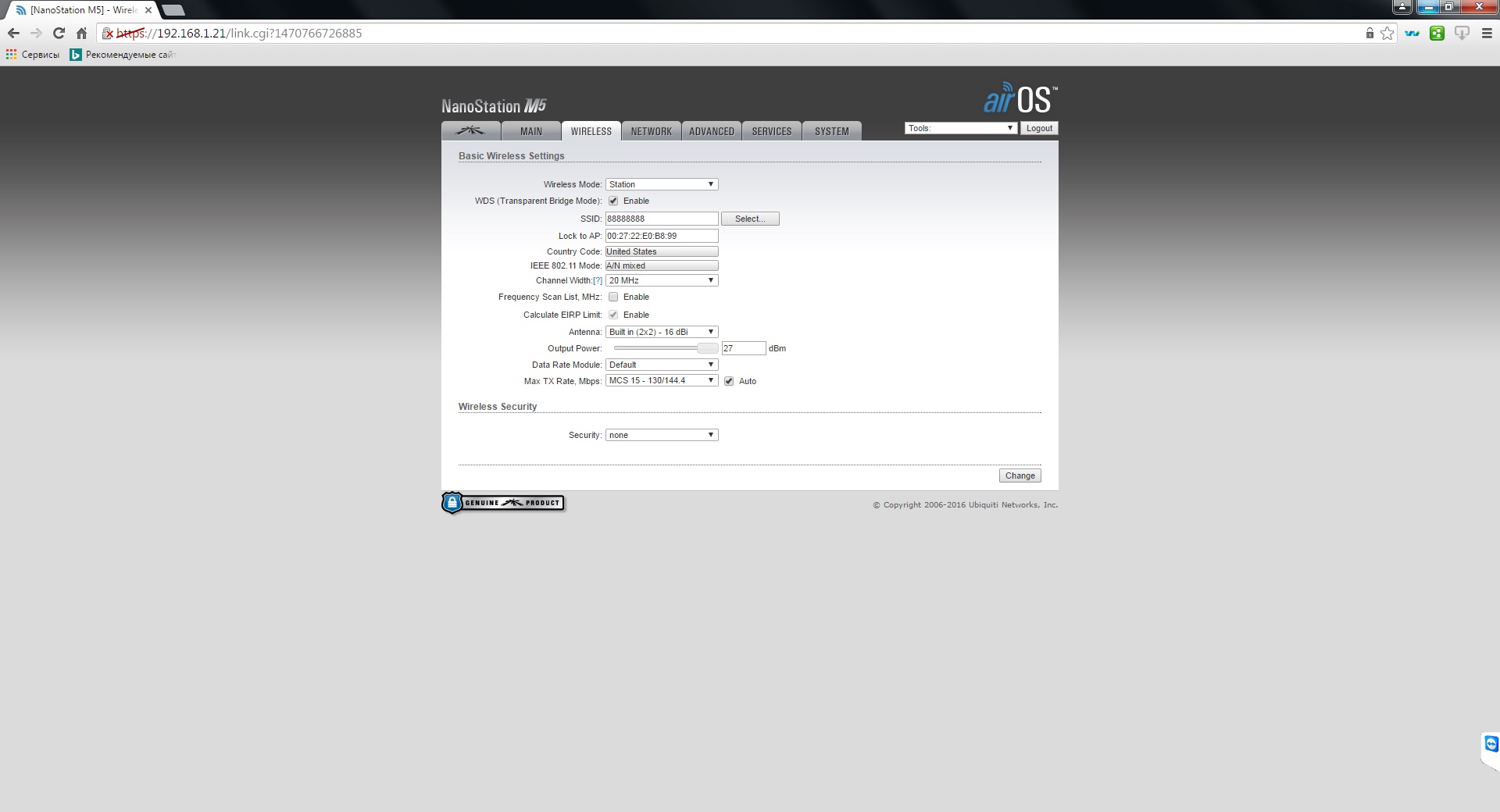Switch to the NETWORK tab

(x=652, y=131)
